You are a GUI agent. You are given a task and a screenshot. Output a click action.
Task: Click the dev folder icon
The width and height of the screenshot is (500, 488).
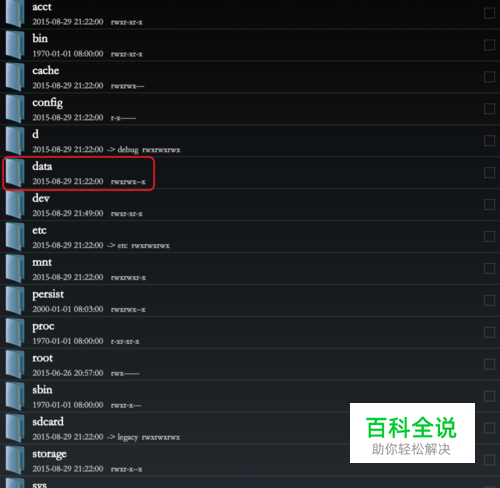[15, 205]
